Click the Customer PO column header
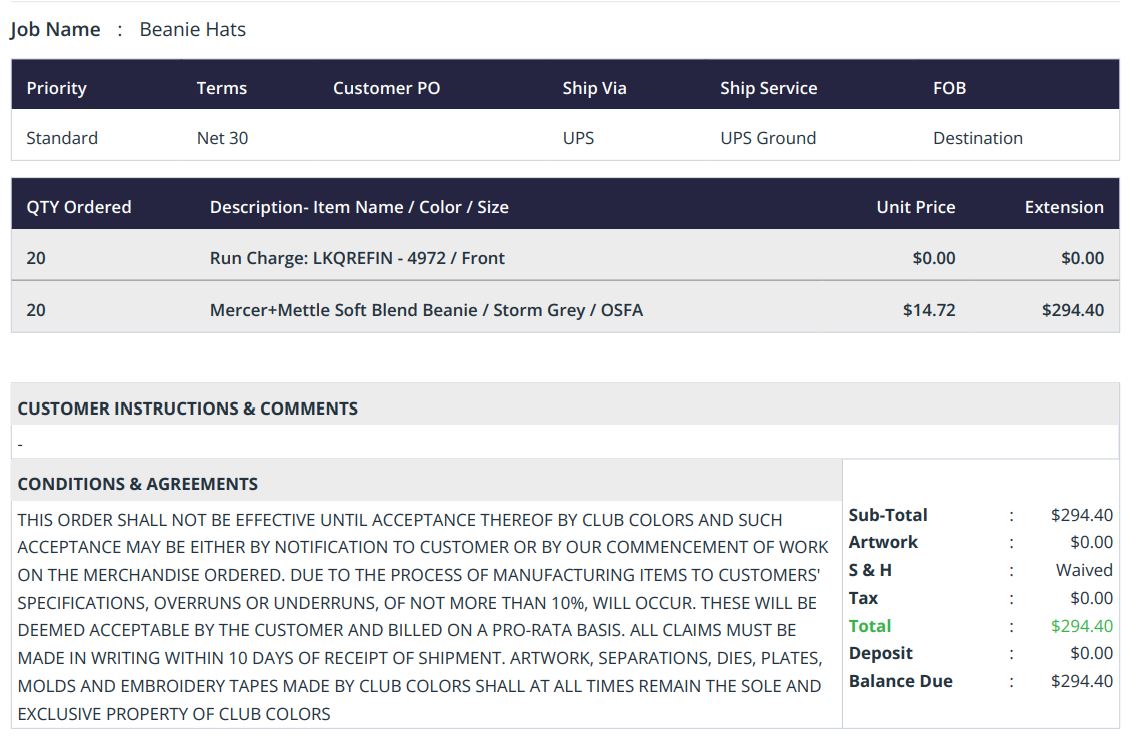This screenshot has height=739, width=1134. (386, 88)
